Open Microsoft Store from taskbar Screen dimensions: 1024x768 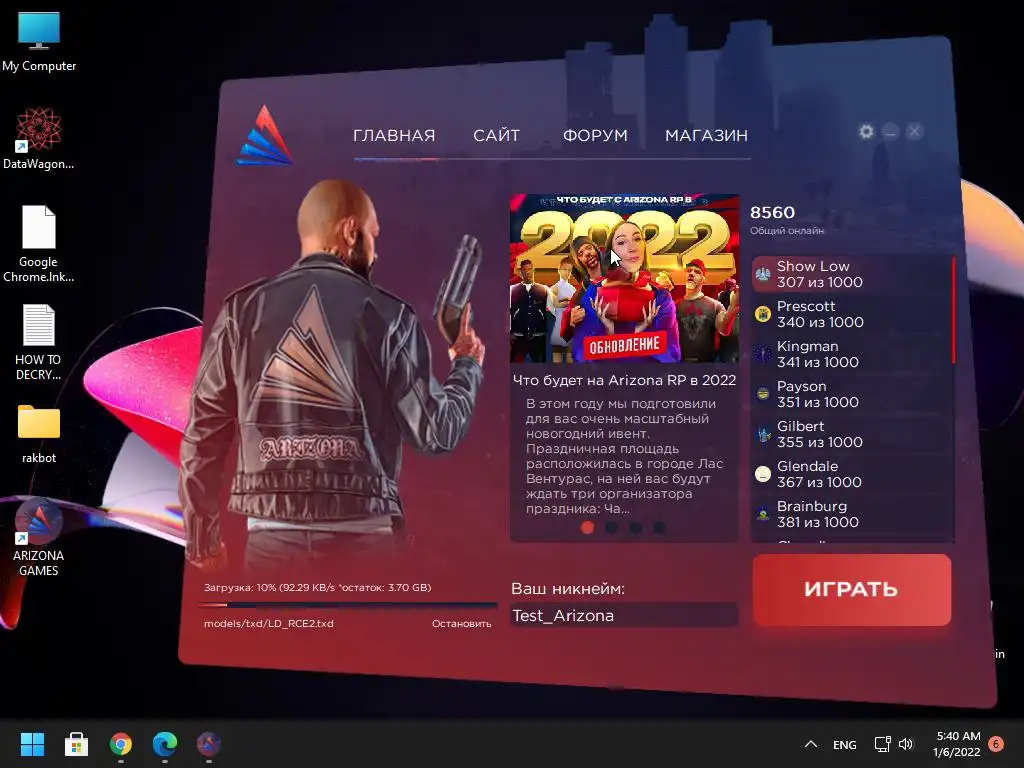pos(76,744)
